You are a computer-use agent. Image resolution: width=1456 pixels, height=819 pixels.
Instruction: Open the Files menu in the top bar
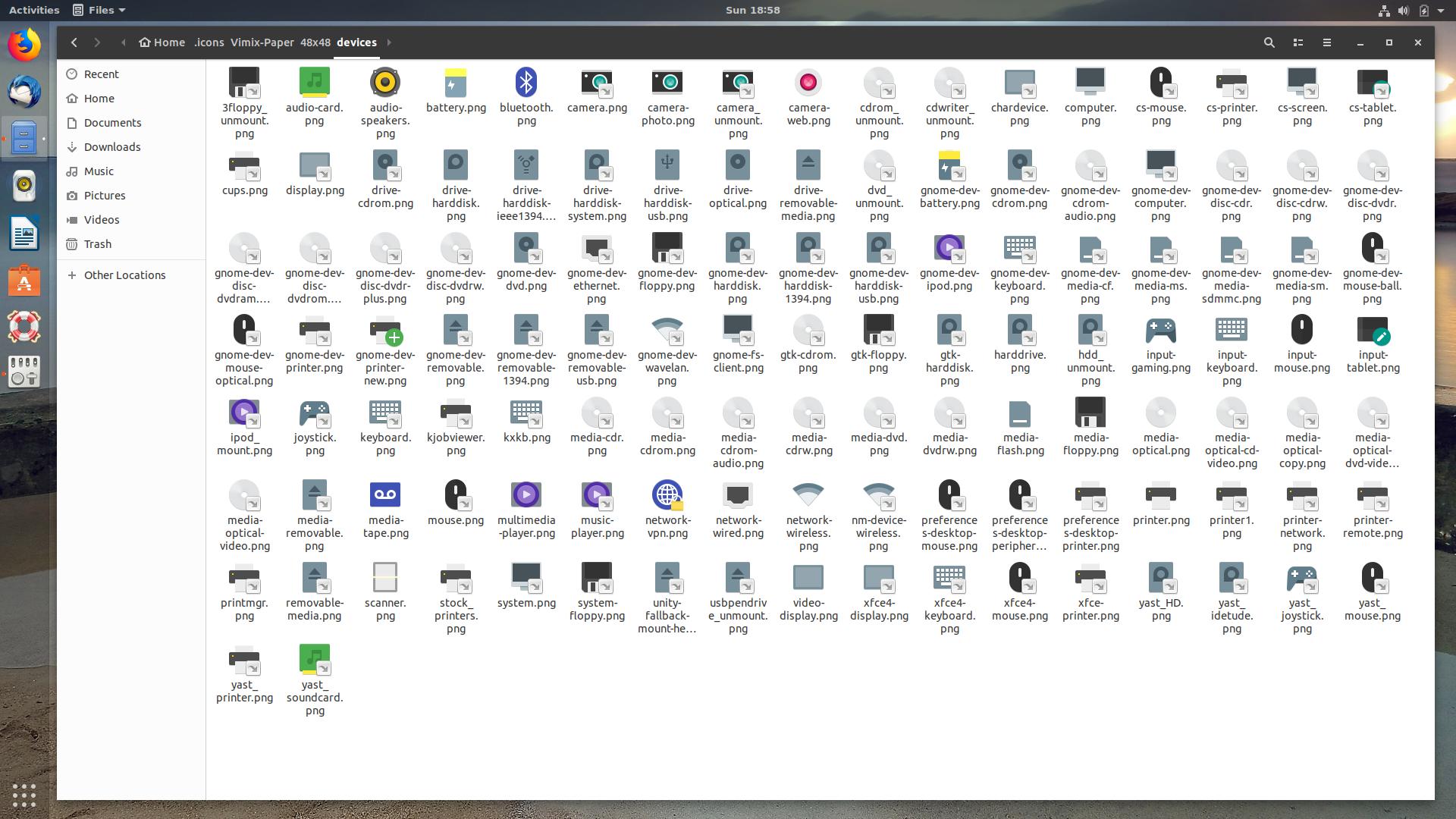pos(99,10)
